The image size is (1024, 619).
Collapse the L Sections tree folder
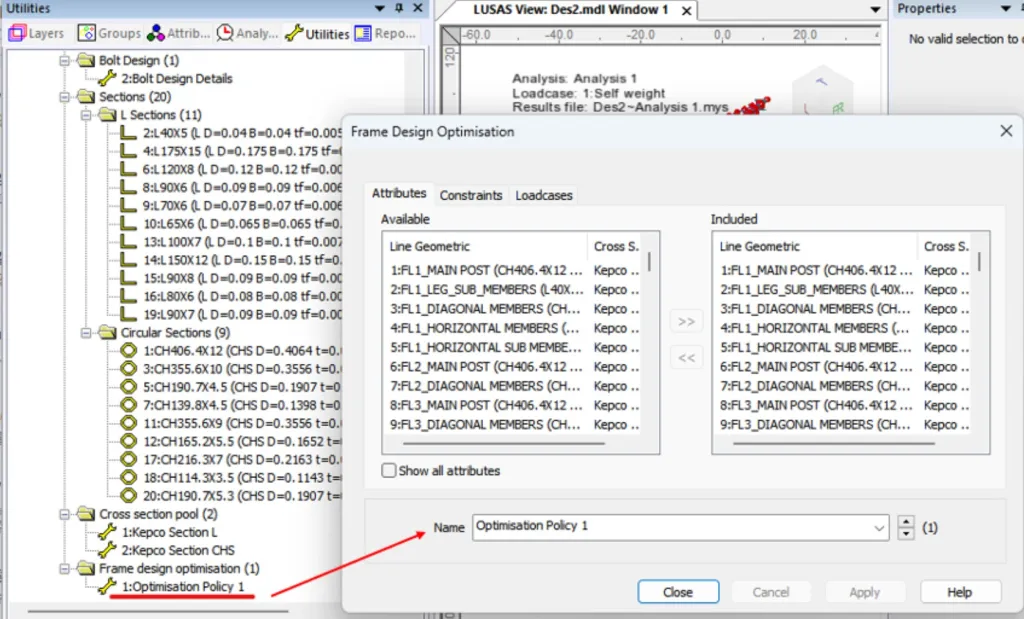88,115
